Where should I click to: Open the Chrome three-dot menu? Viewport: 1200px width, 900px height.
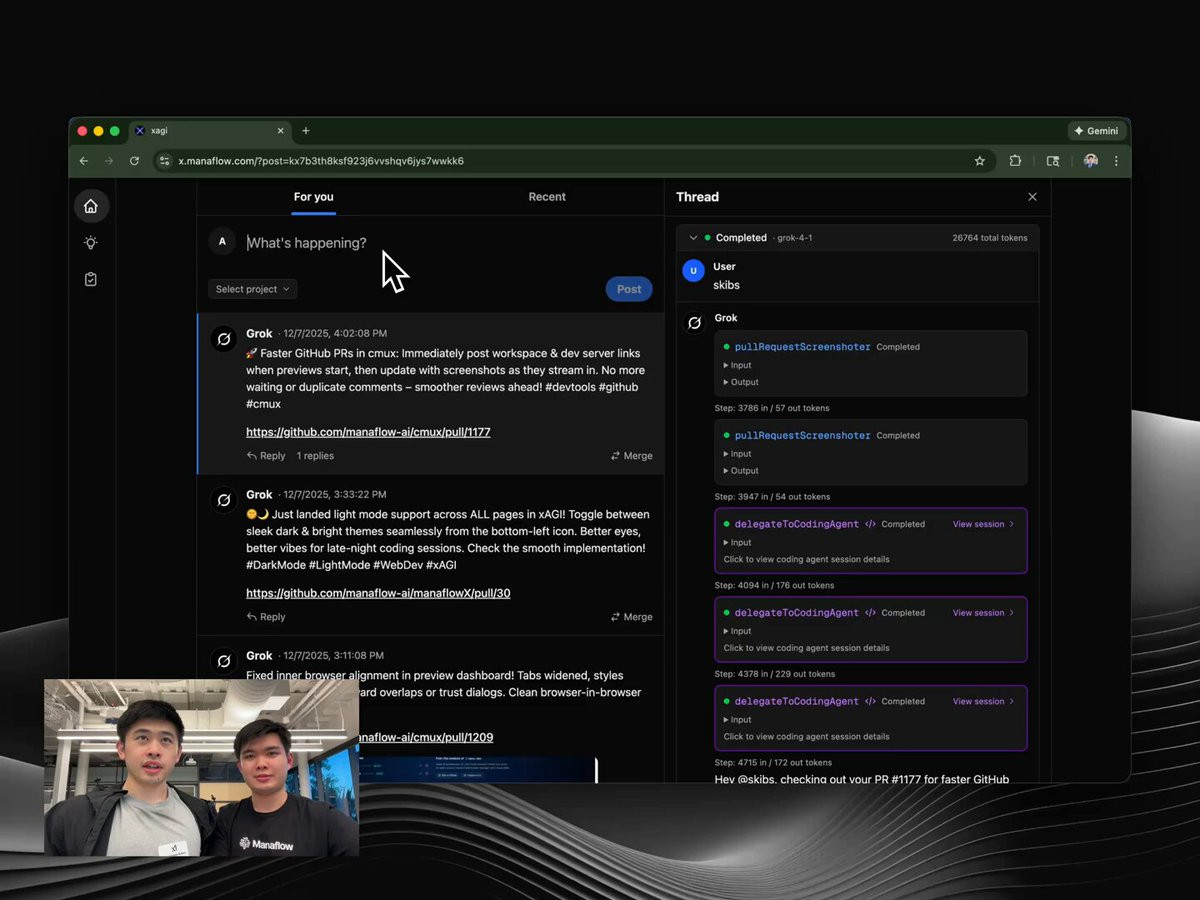point(1116,161)
